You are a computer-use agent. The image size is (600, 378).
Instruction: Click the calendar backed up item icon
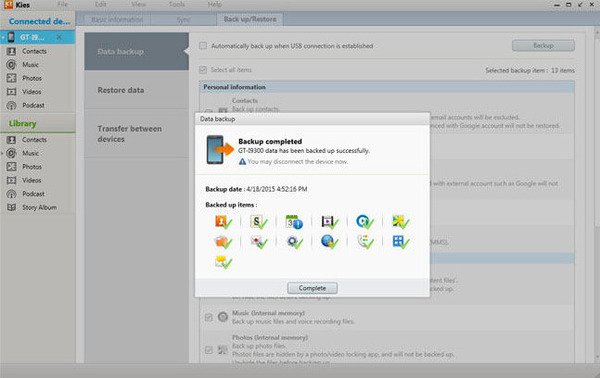pos(294,222)
